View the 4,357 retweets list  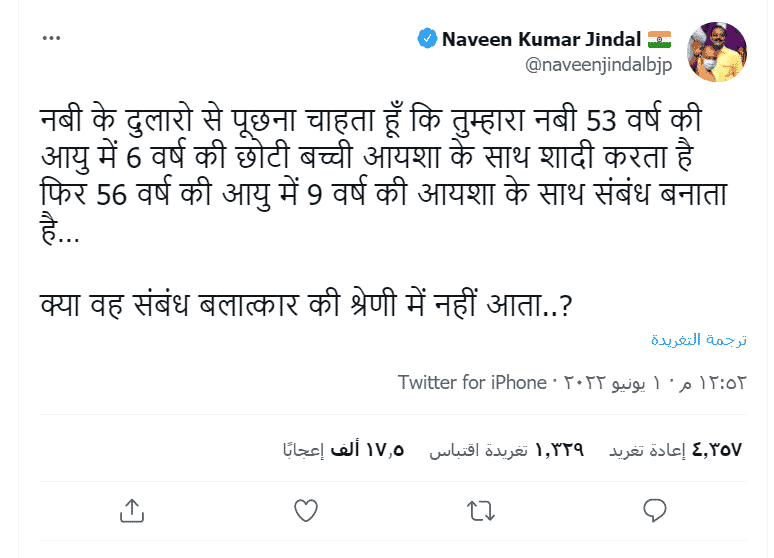[x=676, y=450]
